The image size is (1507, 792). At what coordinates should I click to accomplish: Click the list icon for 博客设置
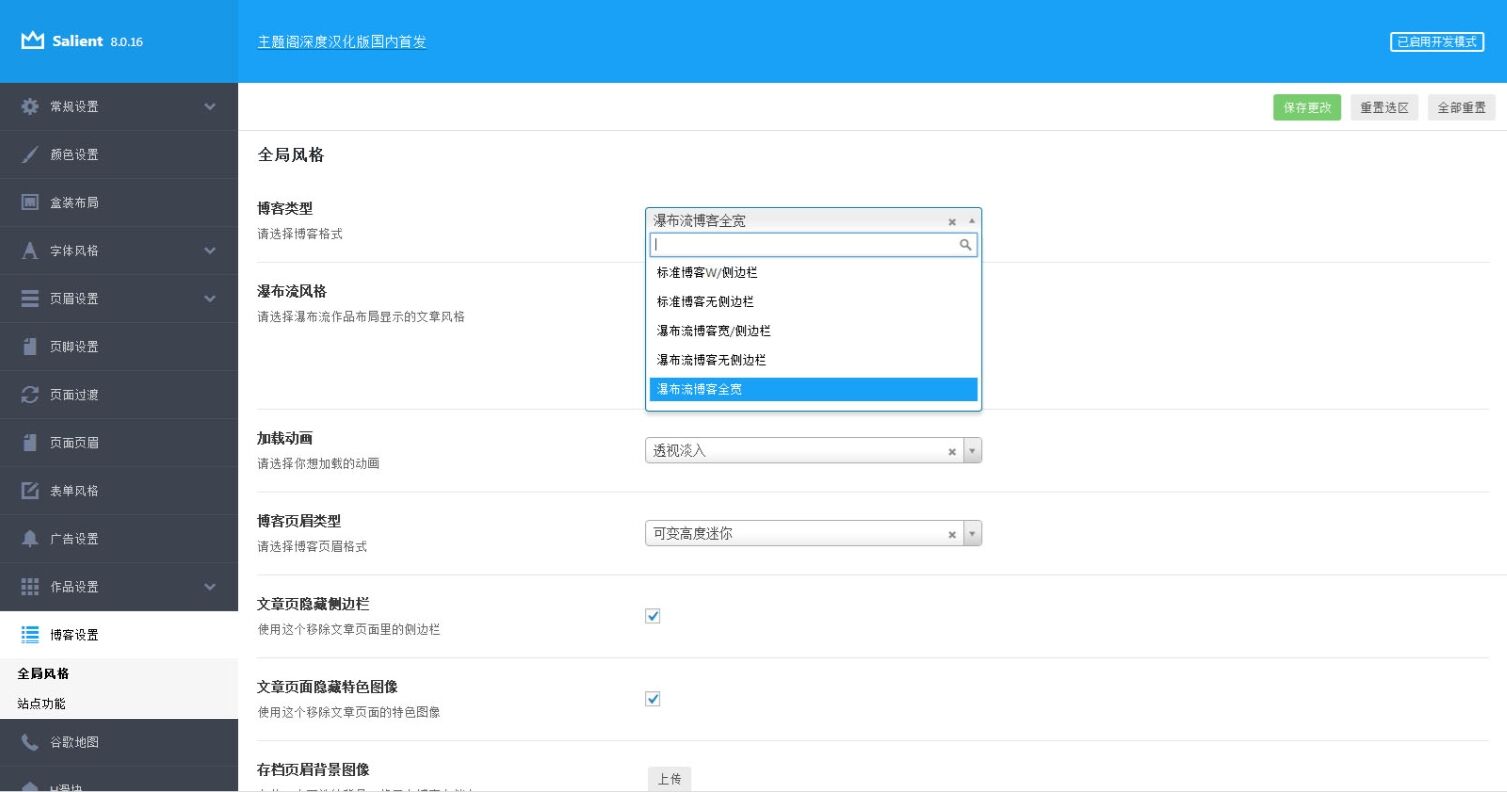tap(30, 634)
